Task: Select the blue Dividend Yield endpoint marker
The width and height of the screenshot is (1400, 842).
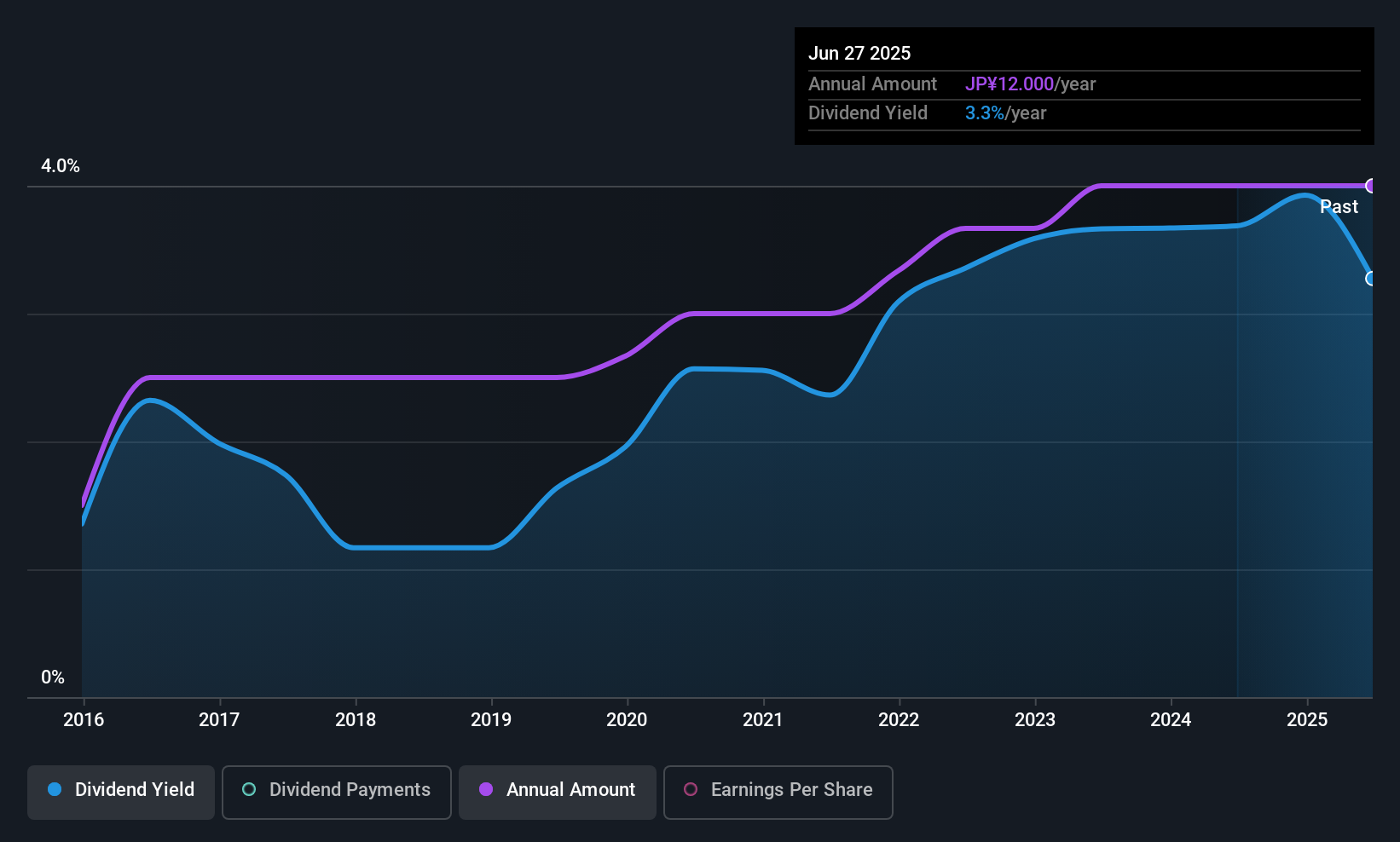Action: pos(1371,279)
